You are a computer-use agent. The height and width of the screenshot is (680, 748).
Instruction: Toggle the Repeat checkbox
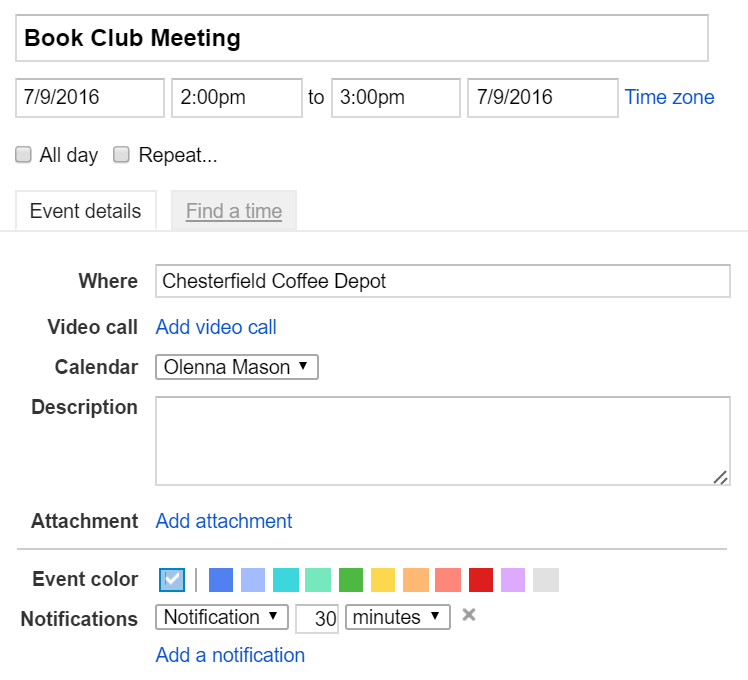click(121, 155)
